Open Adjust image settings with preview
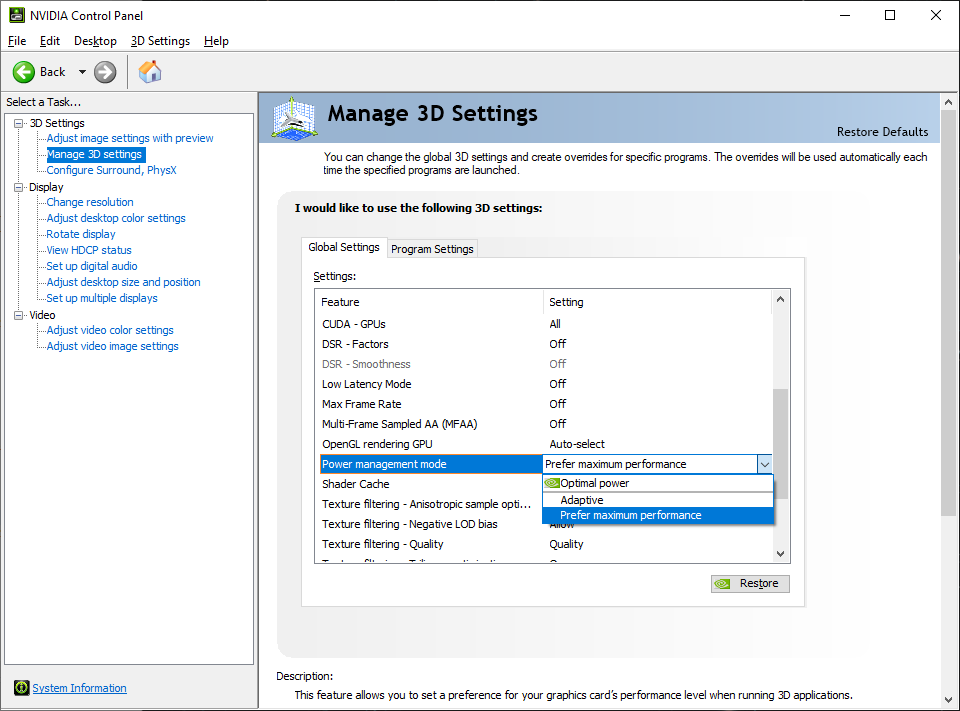960x711 pixels. [x=130, y=138]
